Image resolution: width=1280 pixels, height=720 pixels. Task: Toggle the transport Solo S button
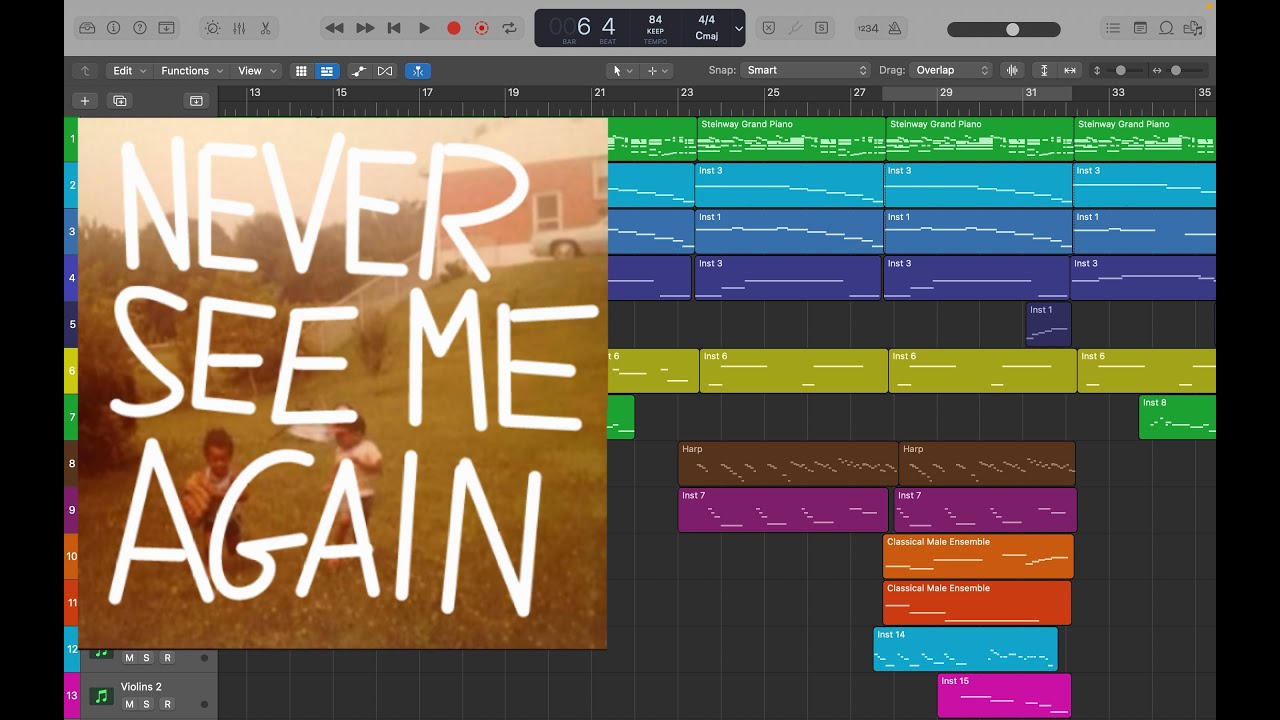pyautogui.click(x=821, y=28)
